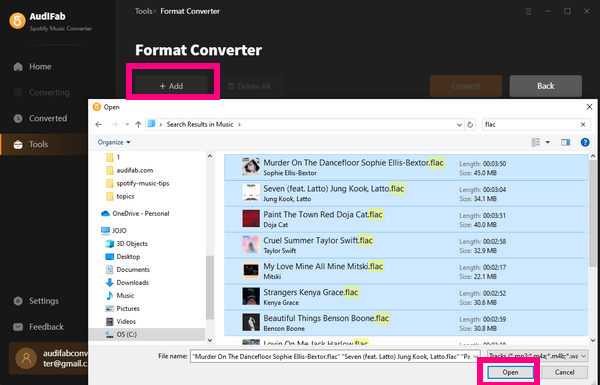Click the Open button in dialog
The image size is (600, 385).
510,372
